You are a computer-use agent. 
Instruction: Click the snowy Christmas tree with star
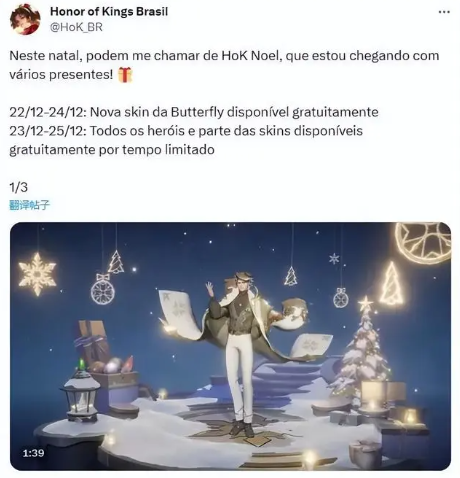coord(362,347)
